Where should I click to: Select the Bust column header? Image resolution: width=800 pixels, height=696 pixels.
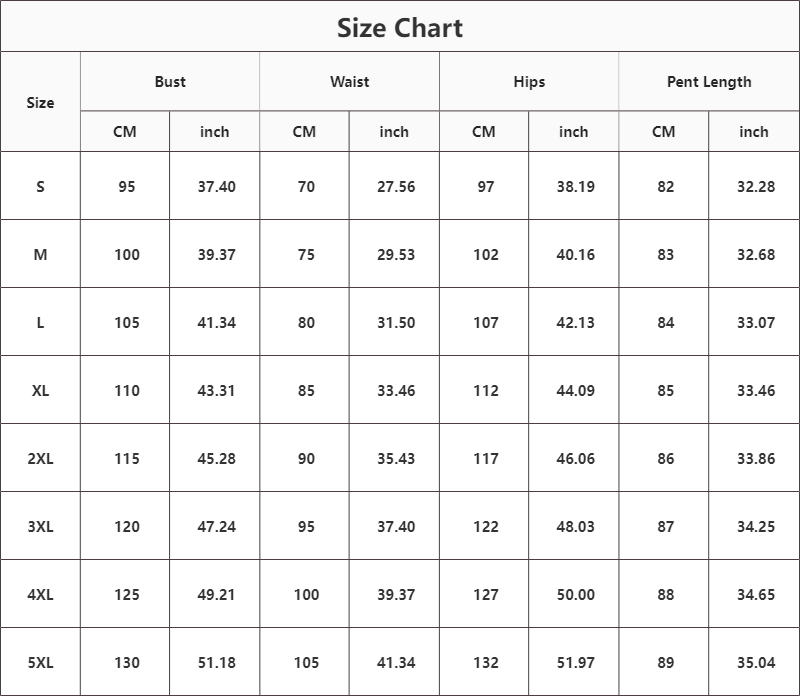[x=170, y=82]
